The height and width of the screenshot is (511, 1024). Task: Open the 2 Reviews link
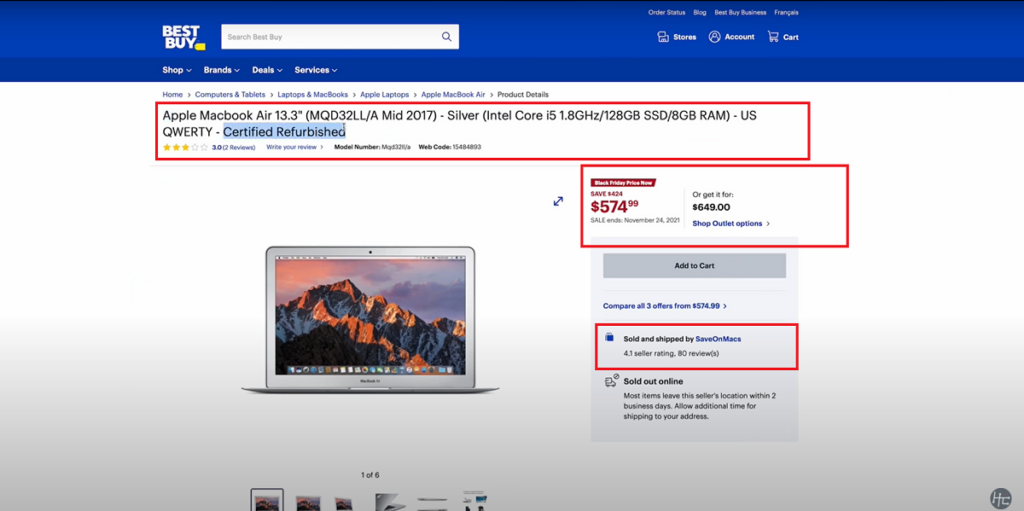coord(238,148)
